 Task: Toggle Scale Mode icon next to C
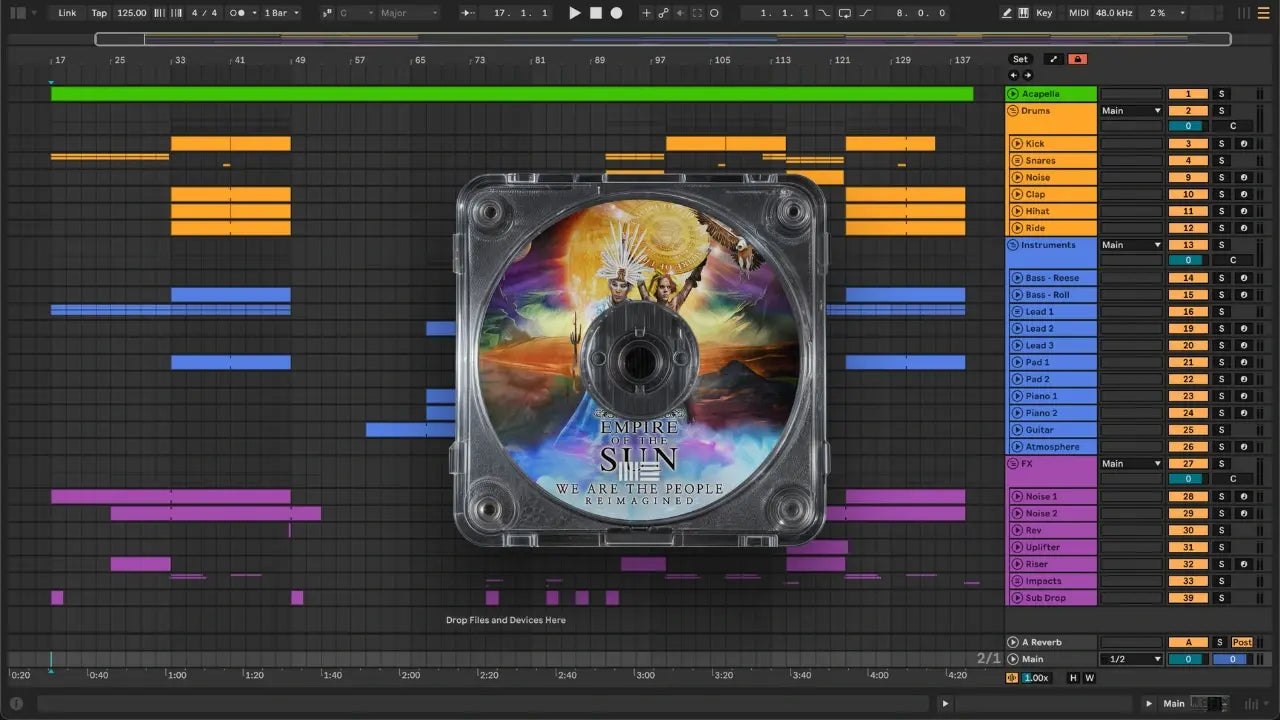coord(327,13)
